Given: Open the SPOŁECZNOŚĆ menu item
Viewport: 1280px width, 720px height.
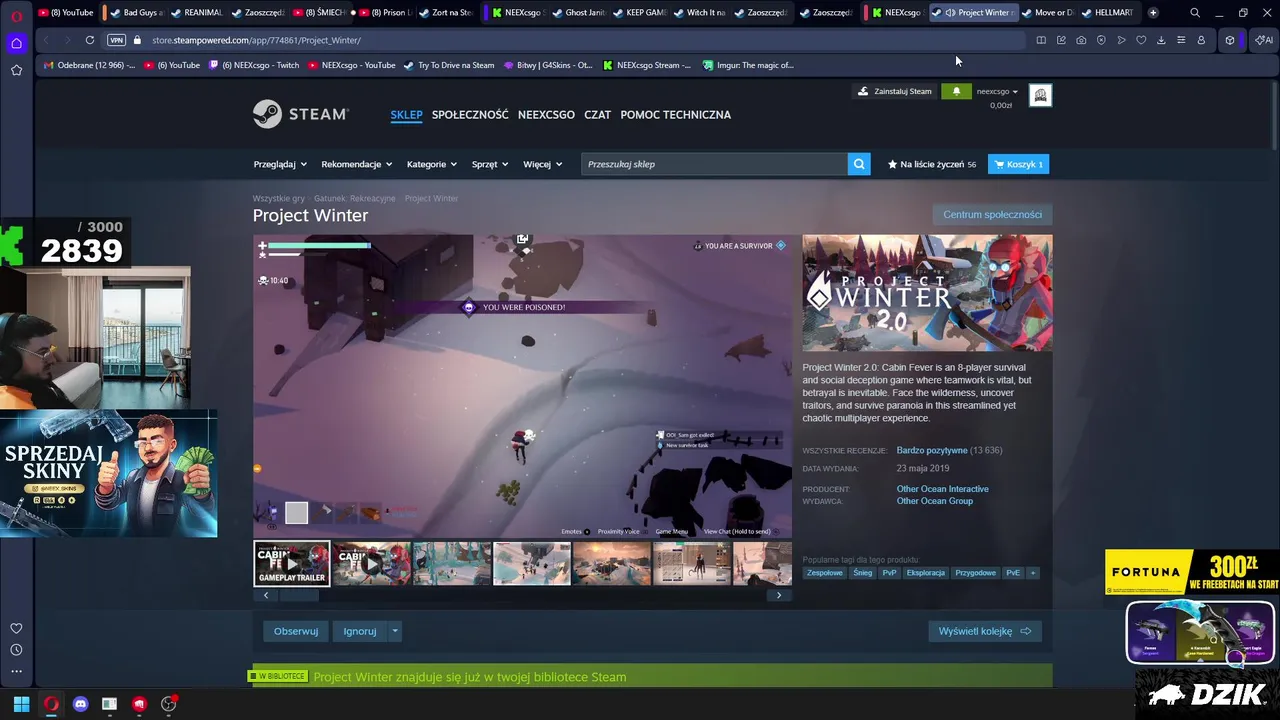Looking at the screenshot, I should click(470, 114).
